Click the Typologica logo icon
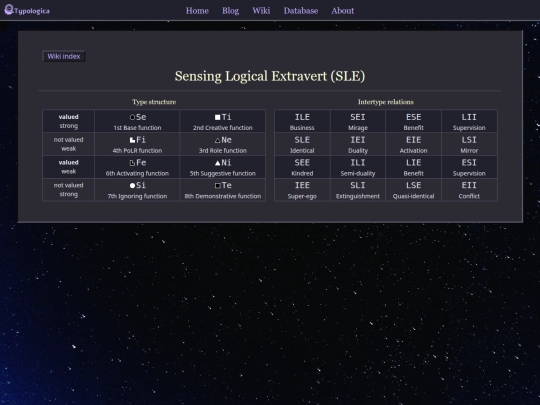 9,10
